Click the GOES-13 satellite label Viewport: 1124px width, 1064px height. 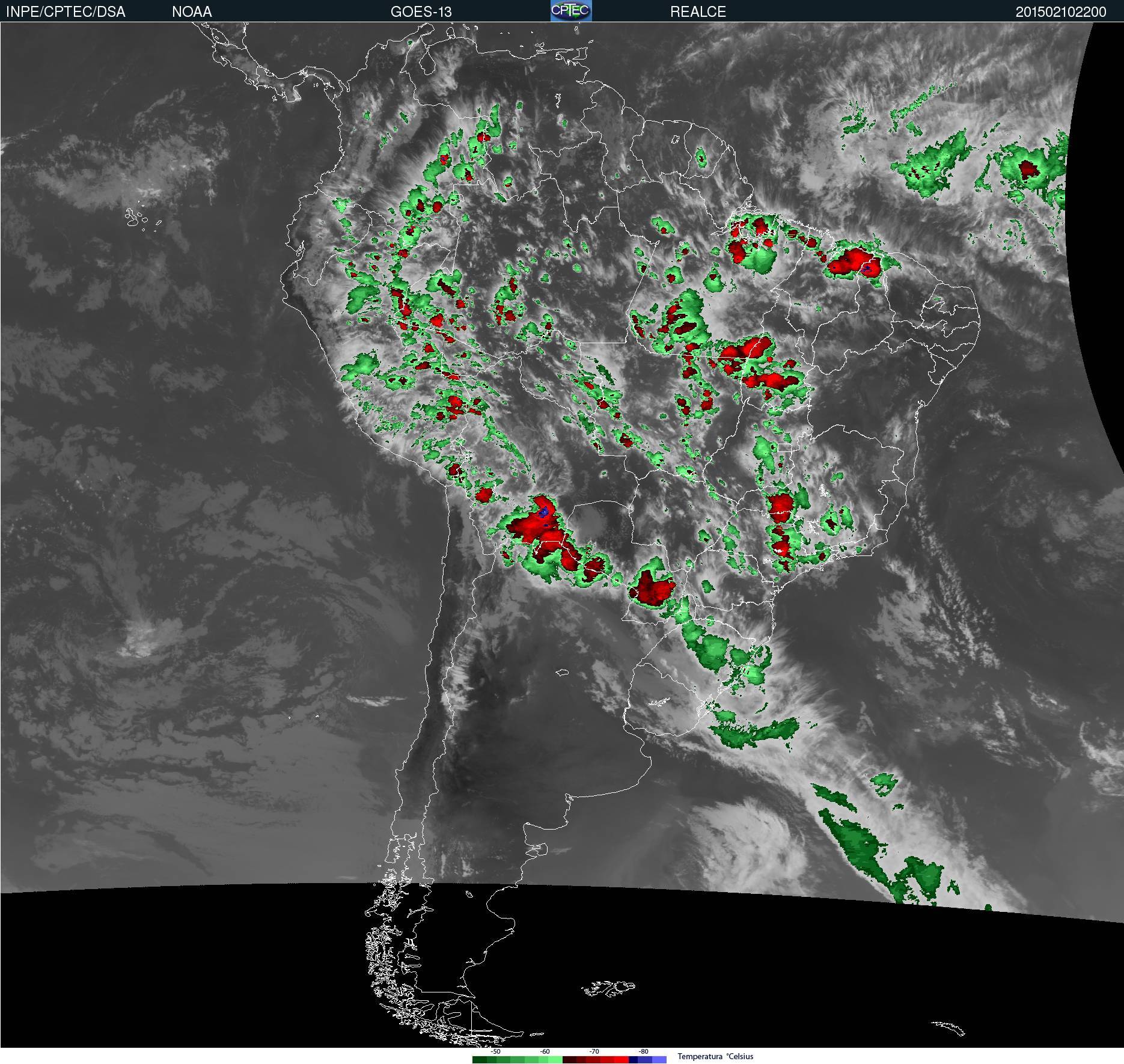tap(421, 11)
